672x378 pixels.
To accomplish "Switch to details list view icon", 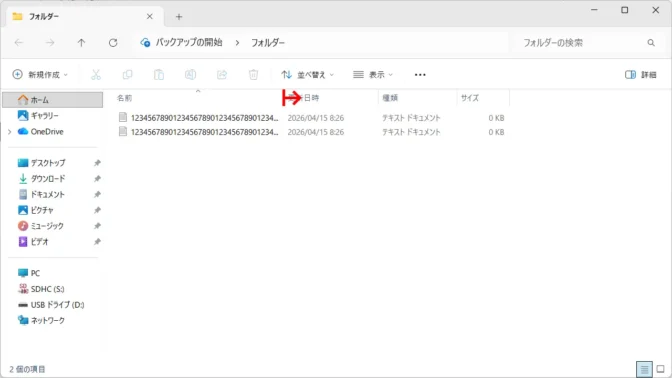I will [644, 369].
